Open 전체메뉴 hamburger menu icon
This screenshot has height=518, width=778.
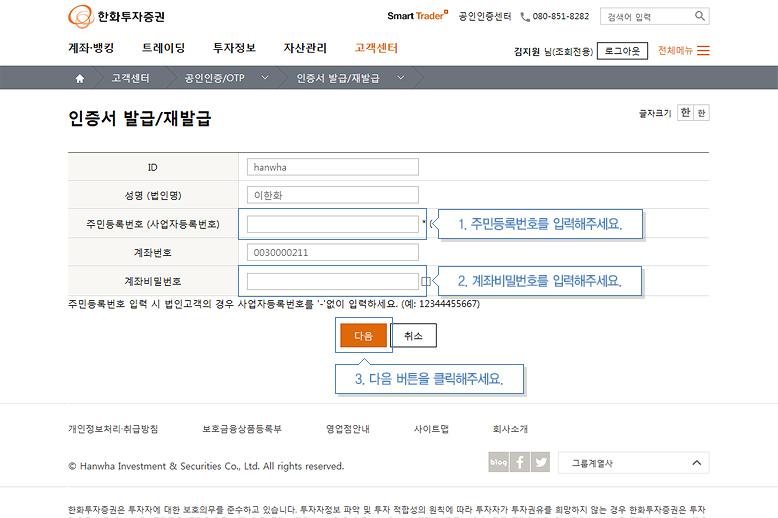(703, 51)
